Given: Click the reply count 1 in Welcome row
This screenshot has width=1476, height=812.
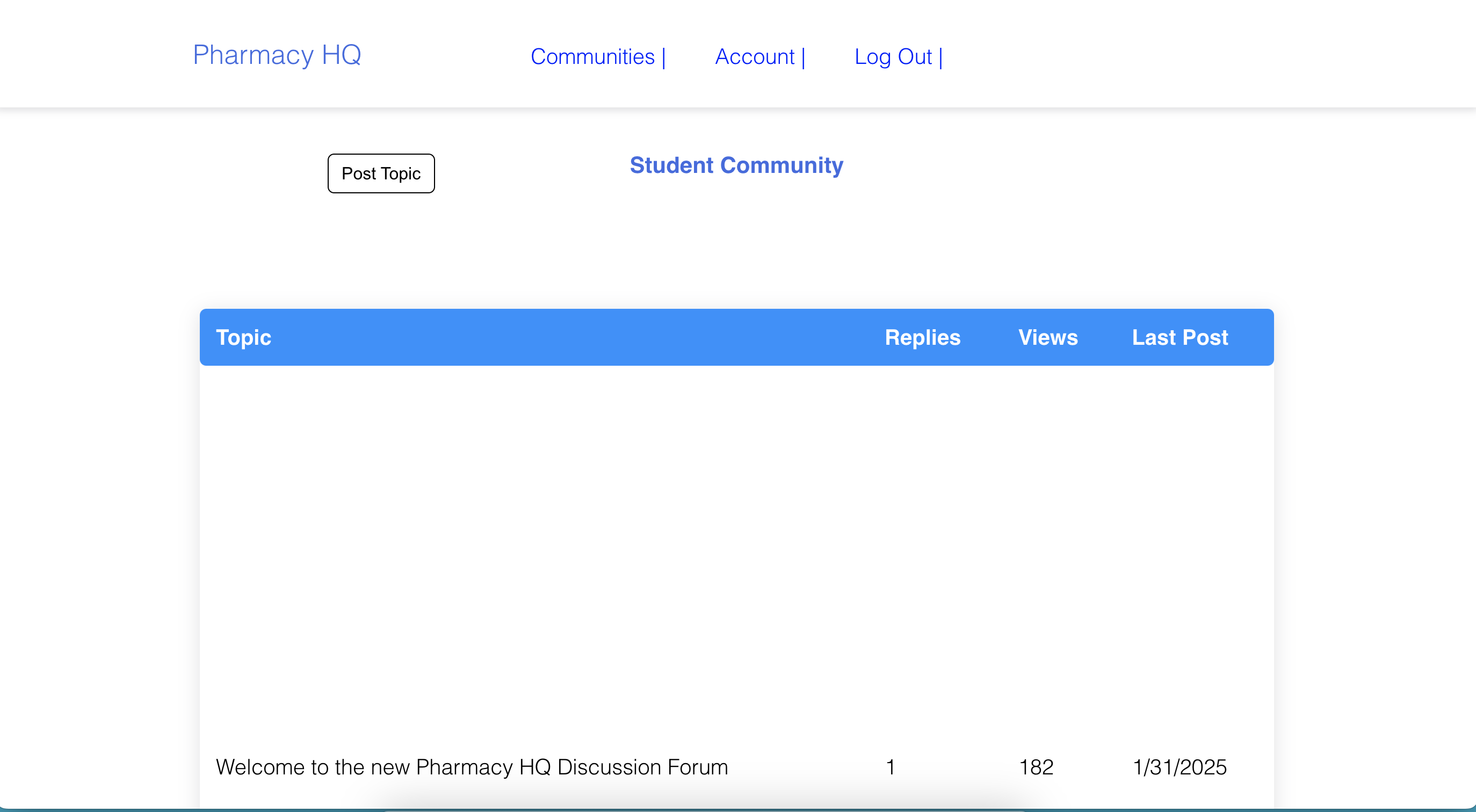Looking at the screenshot, I should click(891, 767).
